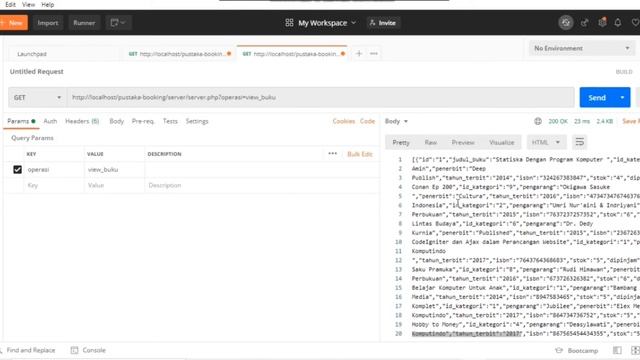
Task: Click the network globe icon
Action: [x=538, y=121]
